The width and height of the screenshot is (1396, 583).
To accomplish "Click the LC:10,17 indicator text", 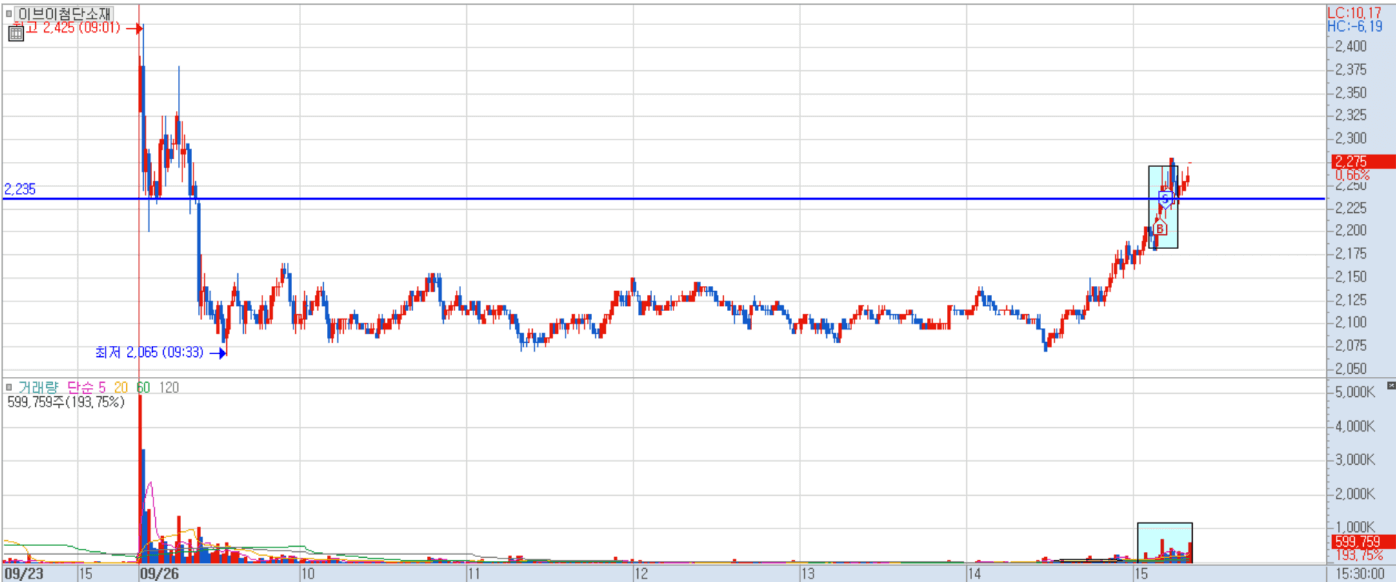I will click(1354, 13).
